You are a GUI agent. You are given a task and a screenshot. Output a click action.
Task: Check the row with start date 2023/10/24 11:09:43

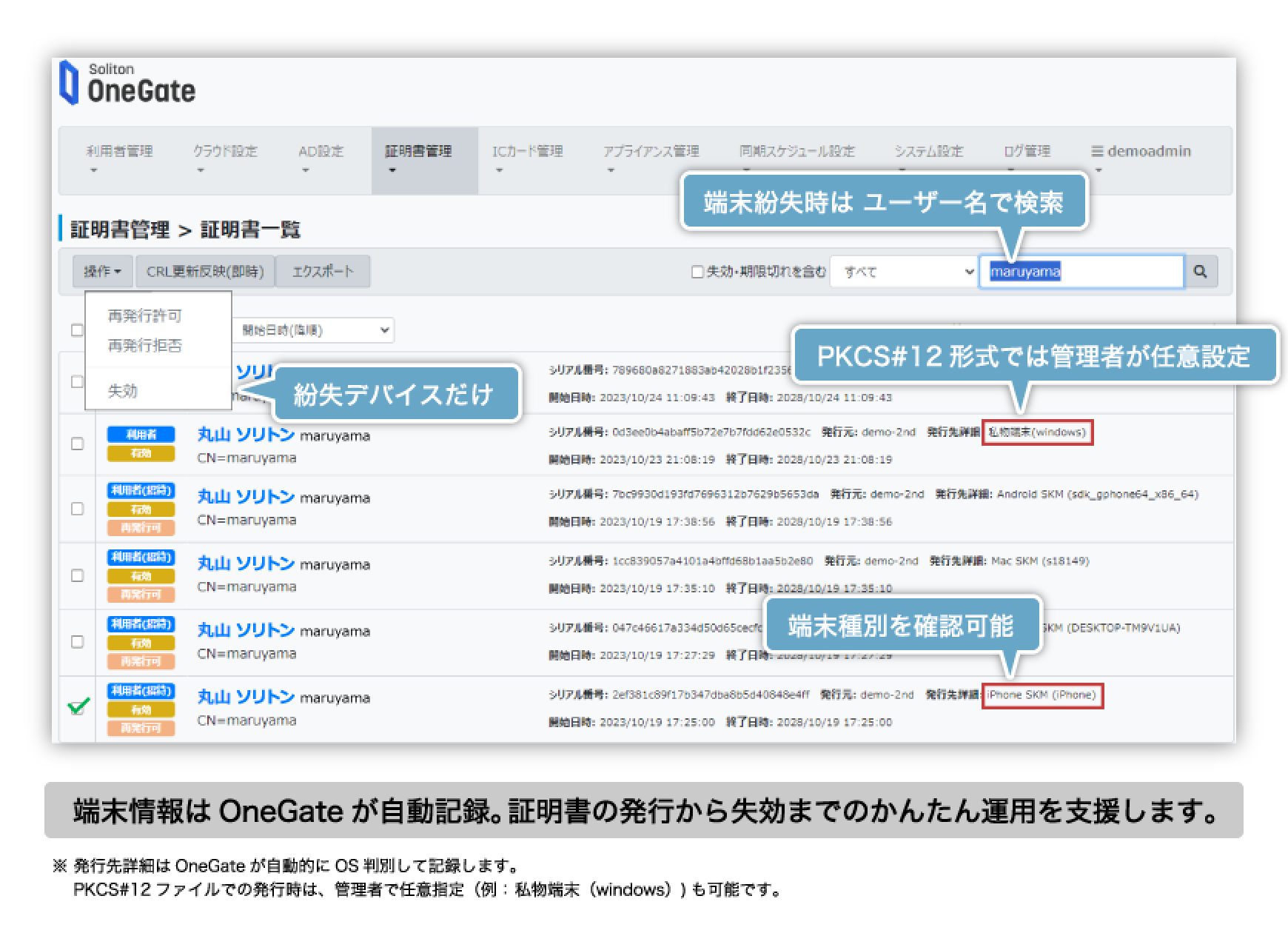click(77, 382)
